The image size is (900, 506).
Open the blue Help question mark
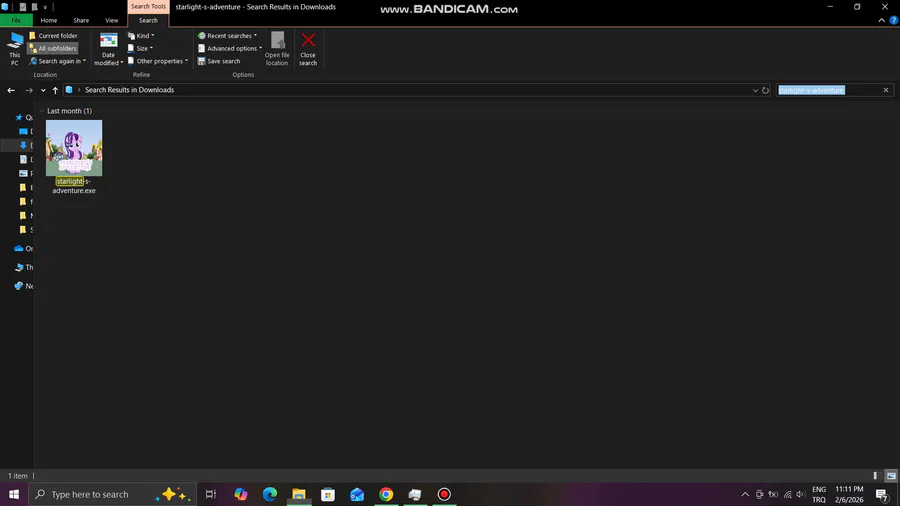894,20
